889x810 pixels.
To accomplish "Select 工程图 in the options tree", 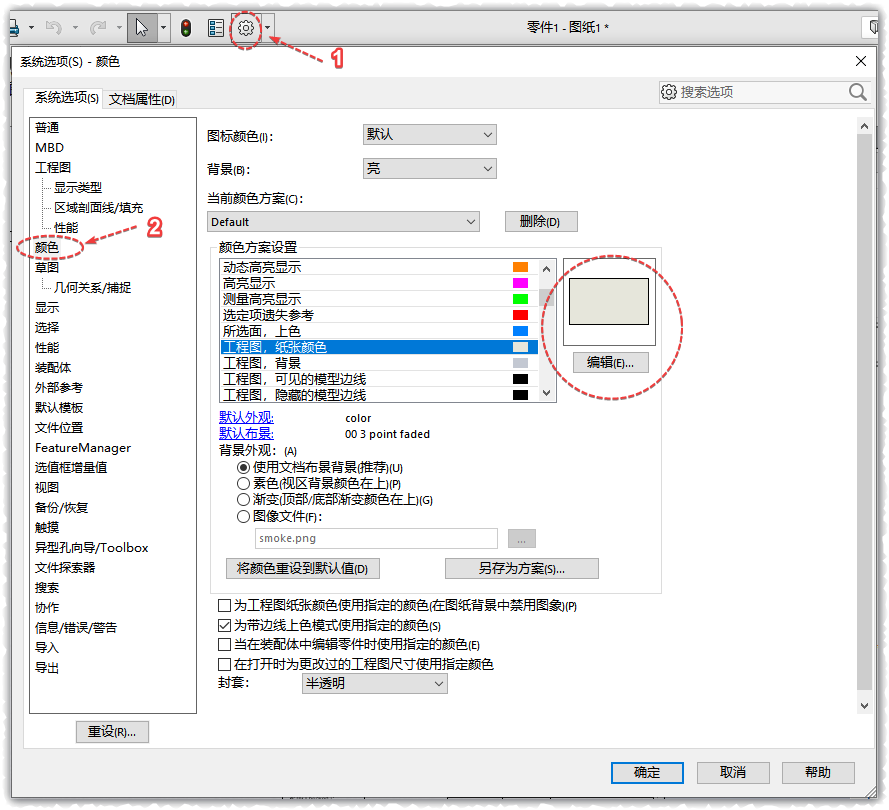I will (53, 167).
